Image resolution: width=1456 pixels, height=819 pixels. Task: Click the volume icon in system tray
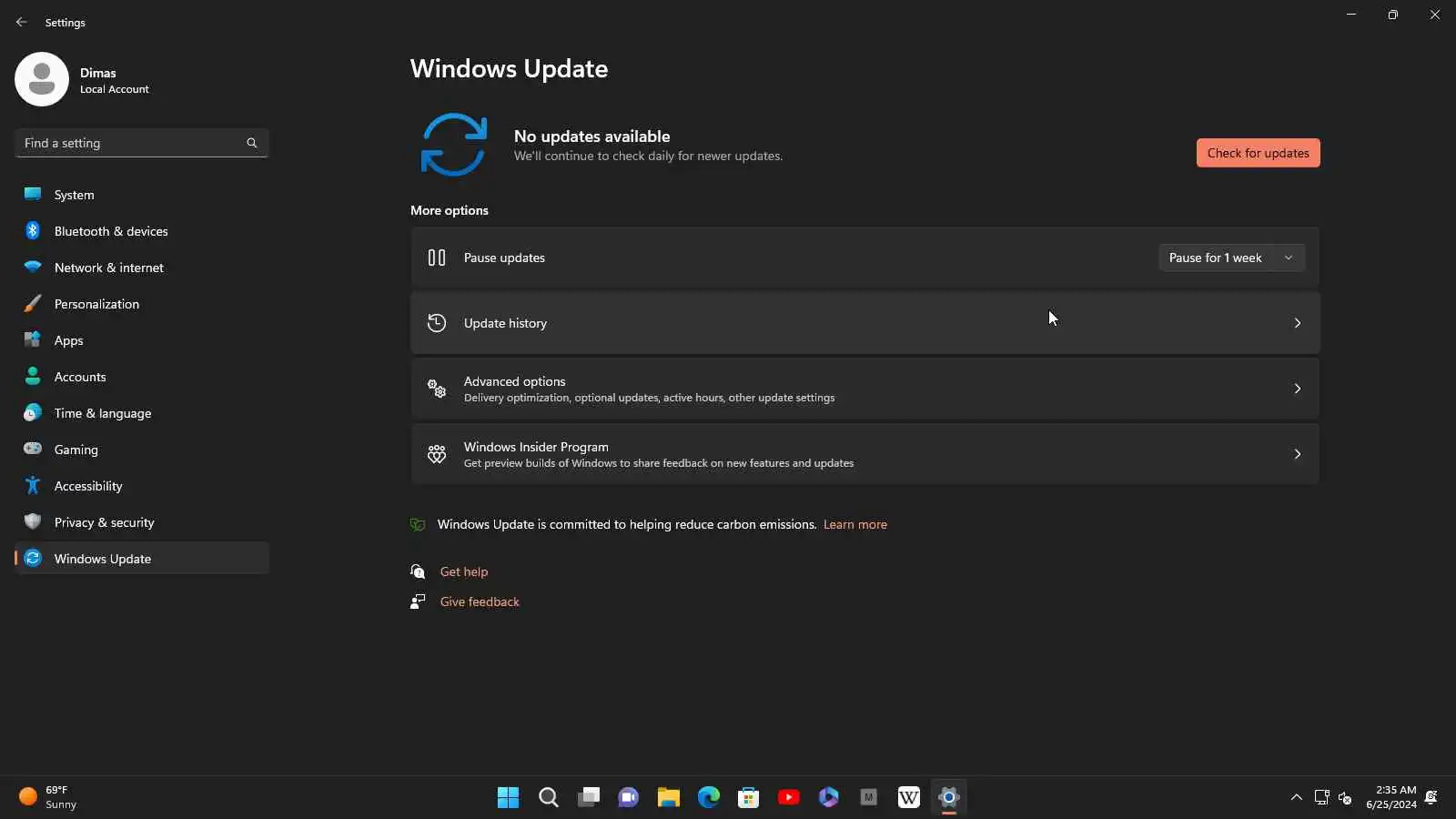[x=1345, y=798]
